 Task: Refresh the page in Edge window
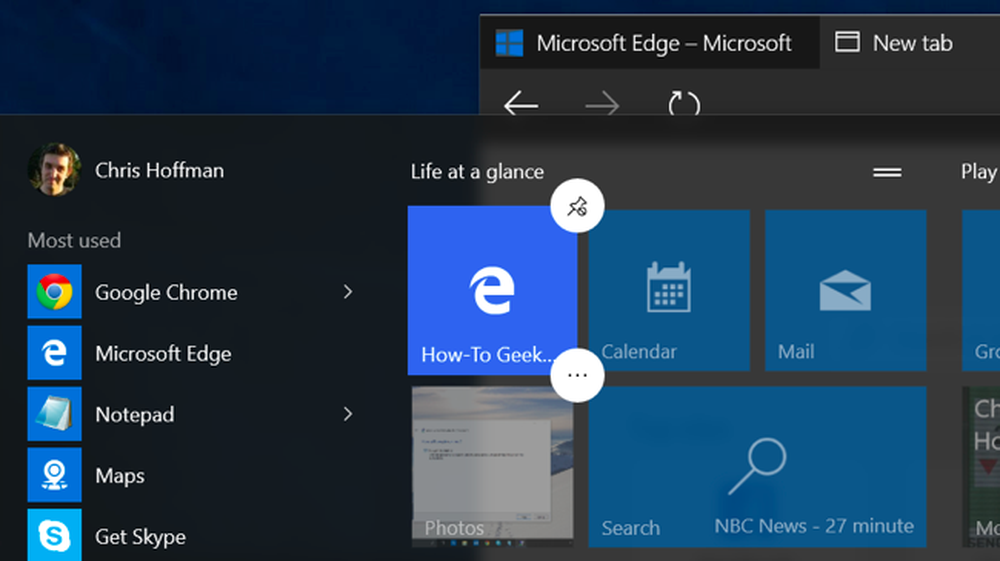[684, 103]
